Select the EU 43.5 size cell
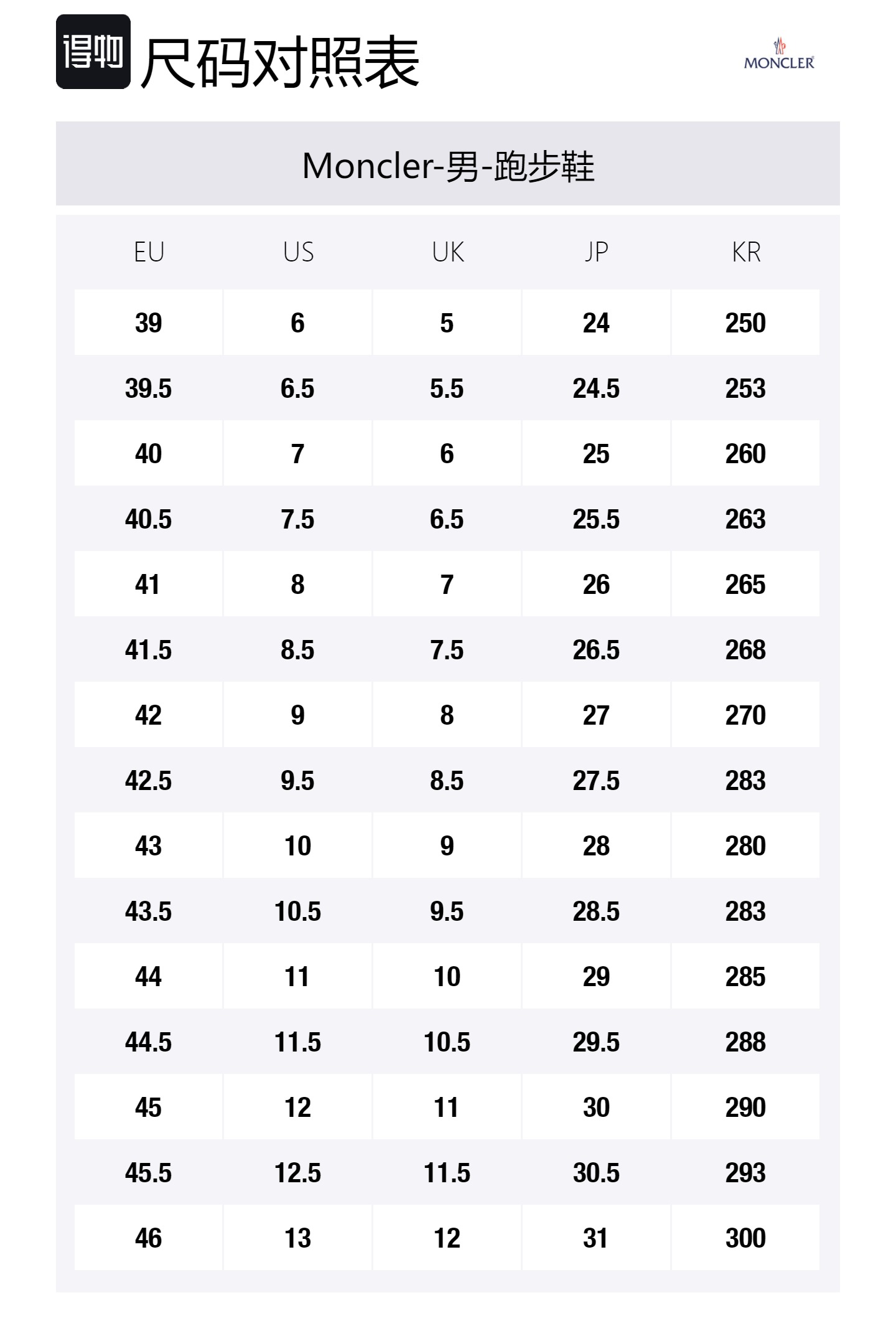This screenshot has height=1341, width=896. click(x=149, y=911)
